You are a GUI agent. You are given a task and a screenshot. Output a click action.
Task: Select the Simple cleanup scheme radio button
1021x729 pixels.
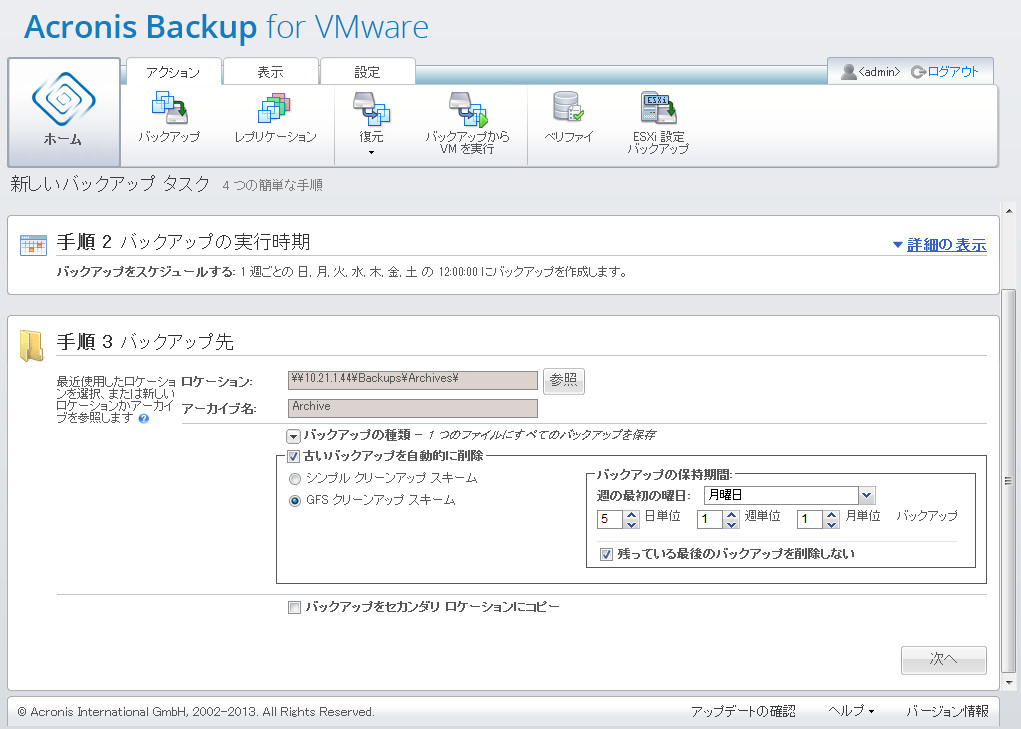coord(295,478)
